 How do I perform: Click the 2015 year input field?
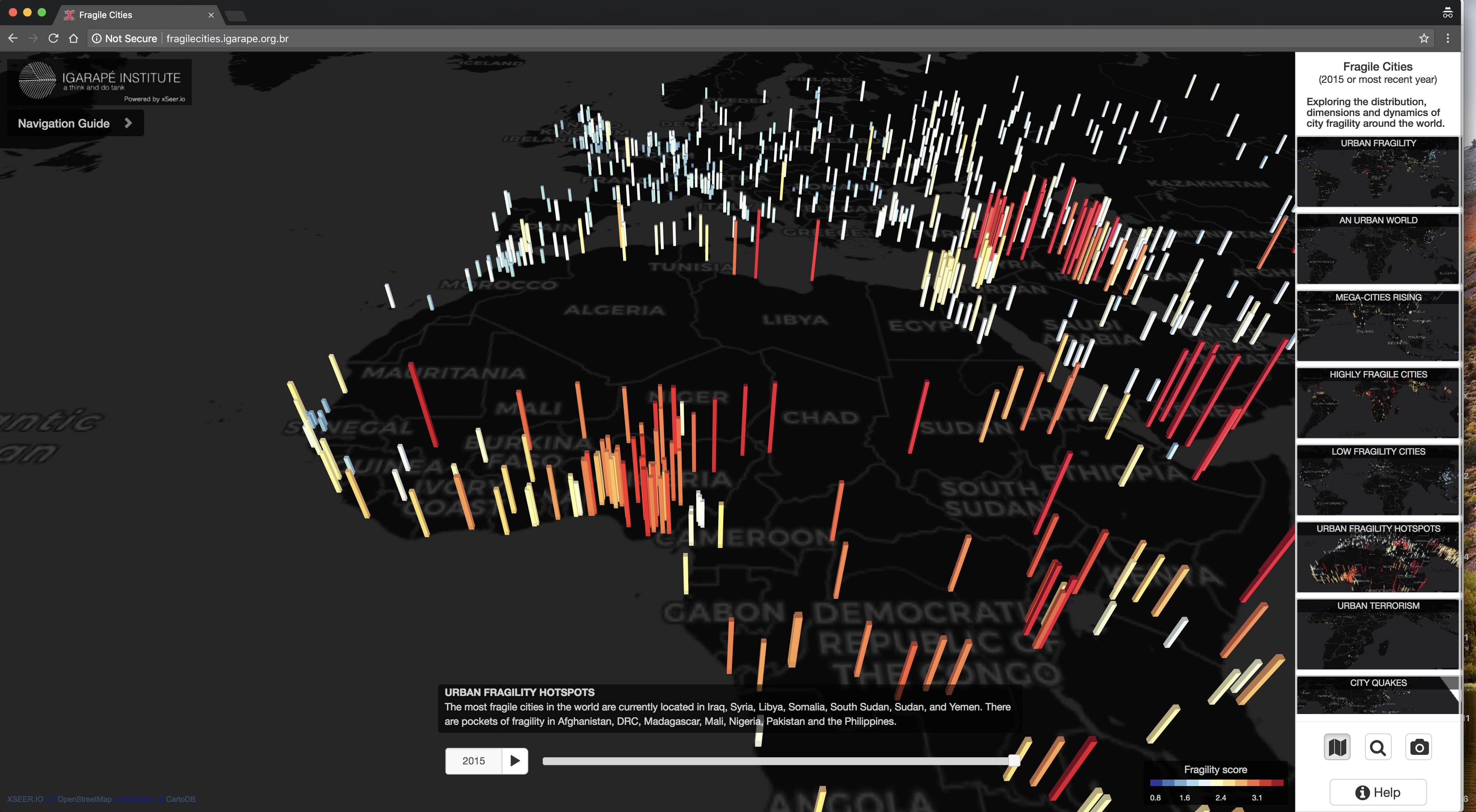tap(472, 761)
